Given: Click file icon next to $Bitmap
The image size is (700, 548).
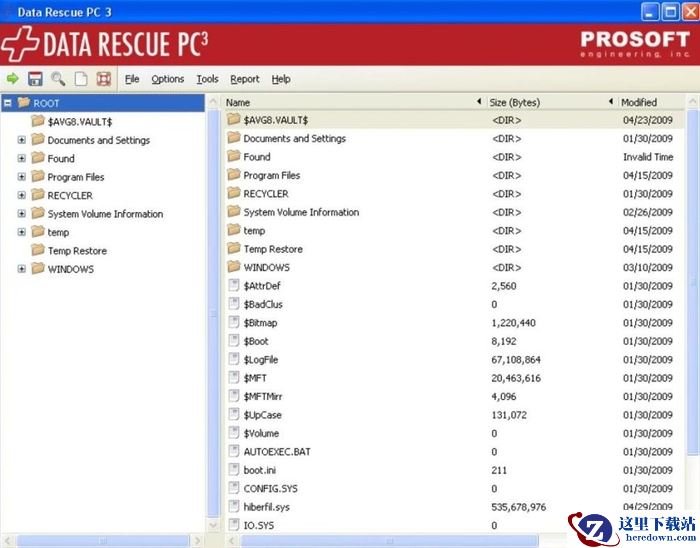Looking at the screenshot, I should pos(233,322).
